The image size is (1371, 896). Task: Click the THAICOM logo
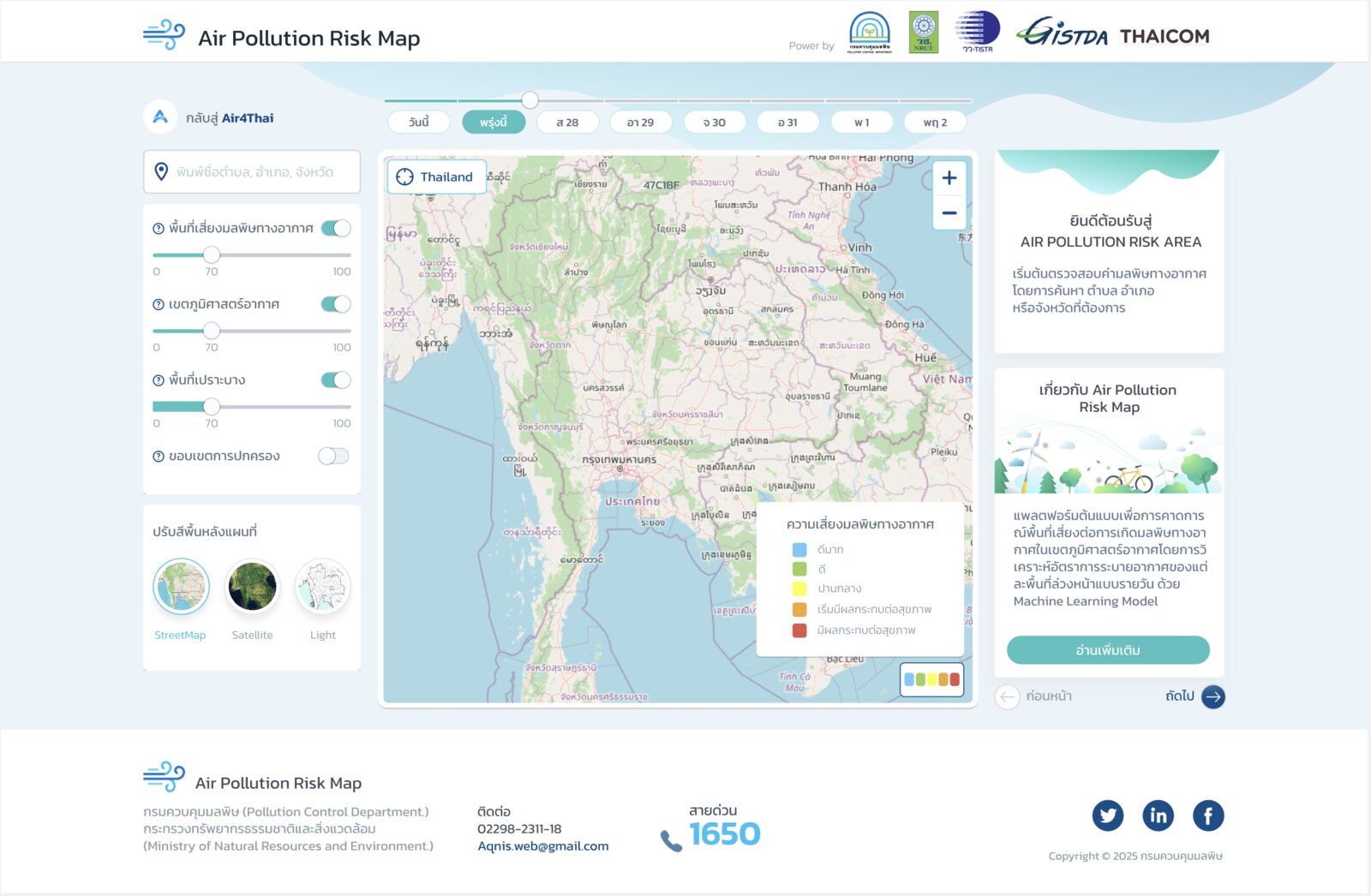click(1164, 36)
